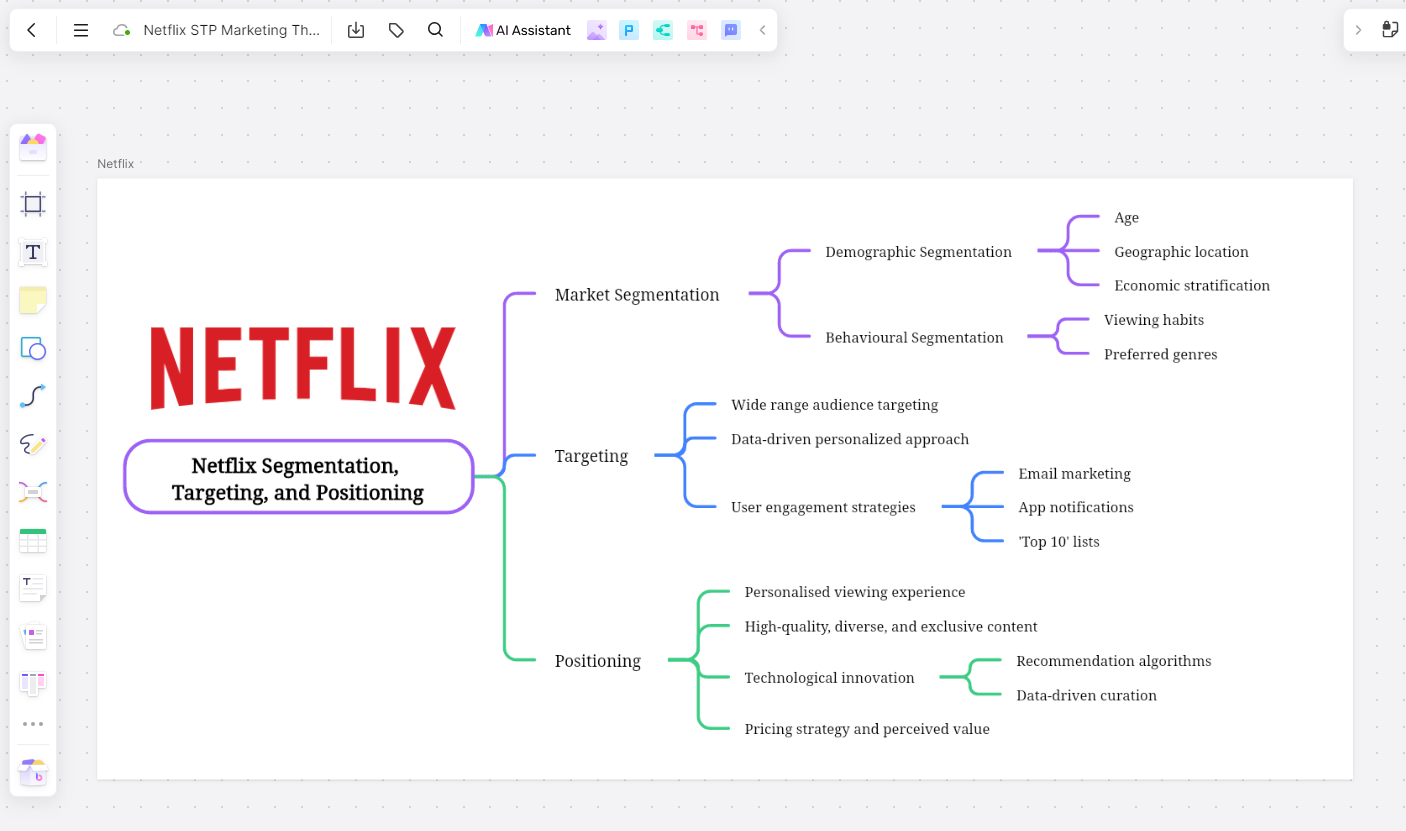Click the Netflix logo image
This screenshot has height=831, width=1406.
[303, 368]
